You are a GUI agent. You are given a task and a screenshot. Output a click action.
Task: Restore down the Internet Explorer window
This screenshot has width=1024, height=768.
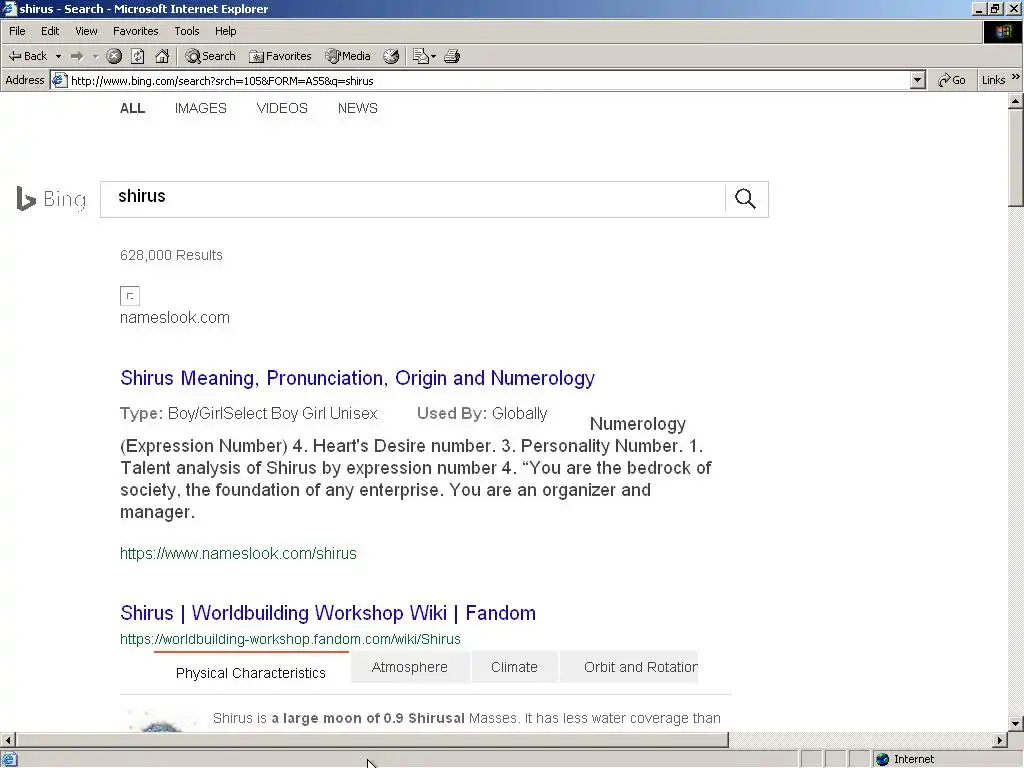tap(994, 8)
